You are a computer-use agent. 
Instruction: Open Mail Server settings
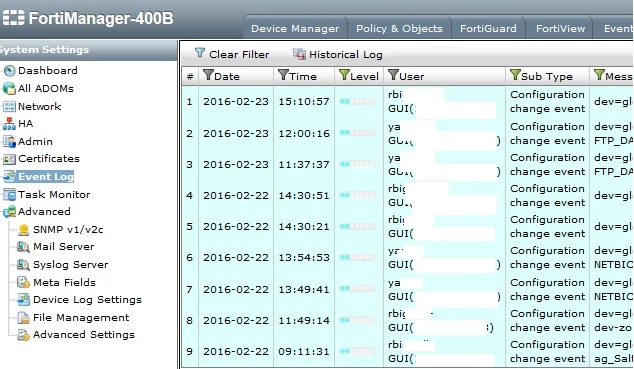(63, 247)
